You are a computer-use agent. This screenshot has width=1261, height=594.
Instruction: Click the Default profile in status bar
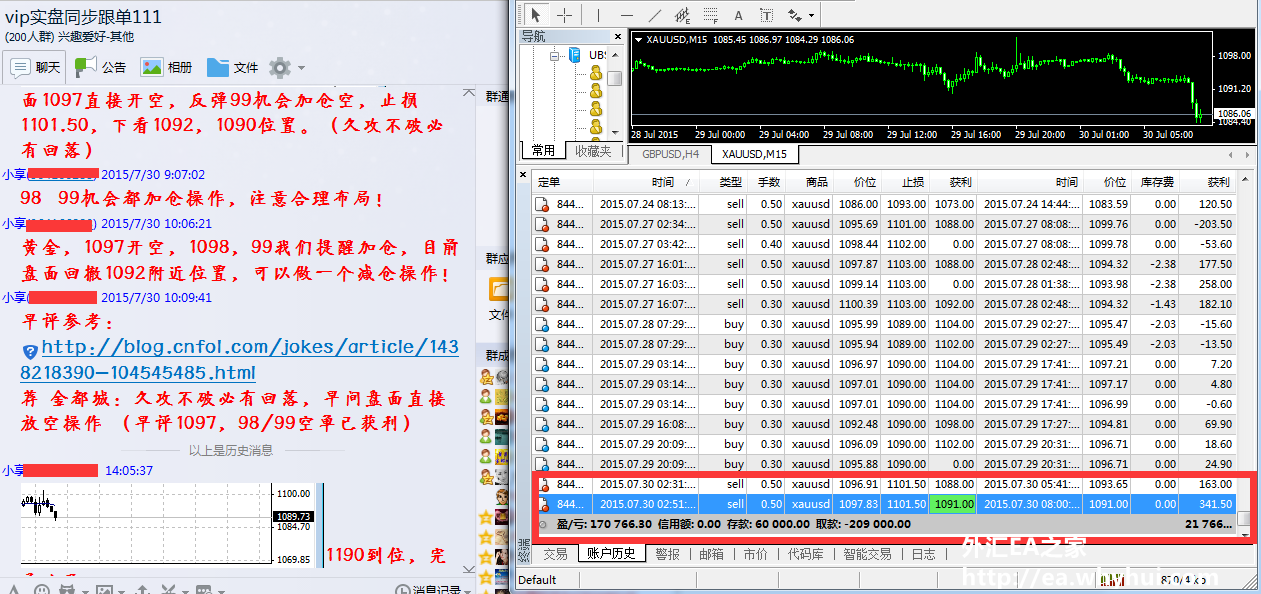tap(537, 579)
